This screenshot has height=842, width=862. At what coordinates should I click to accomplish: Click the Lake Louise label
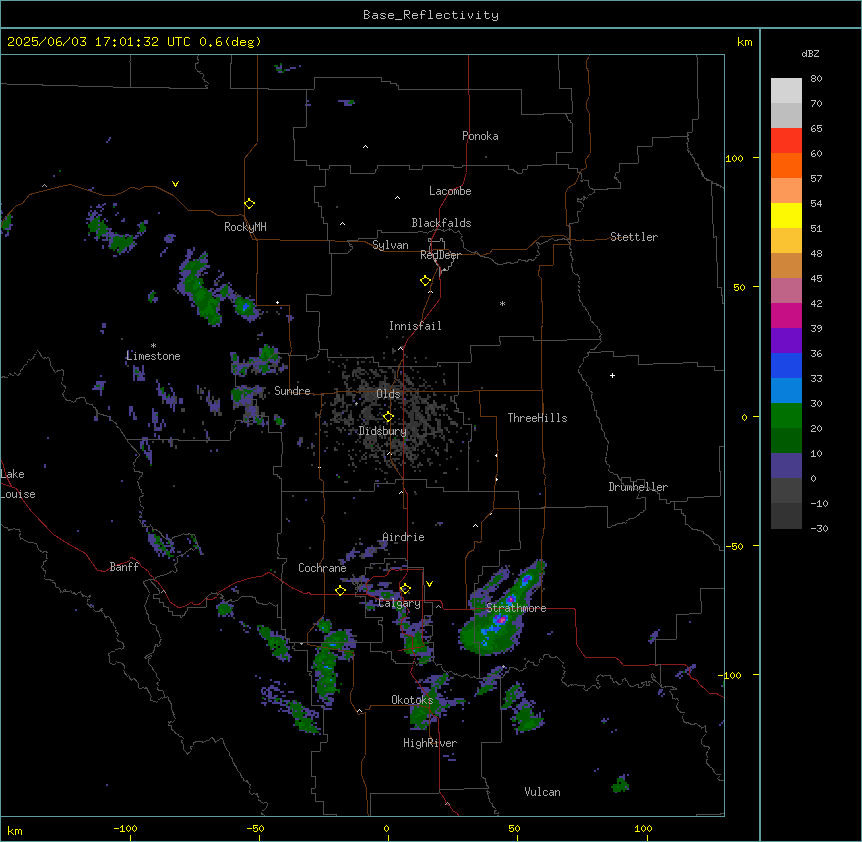point(18,484)
